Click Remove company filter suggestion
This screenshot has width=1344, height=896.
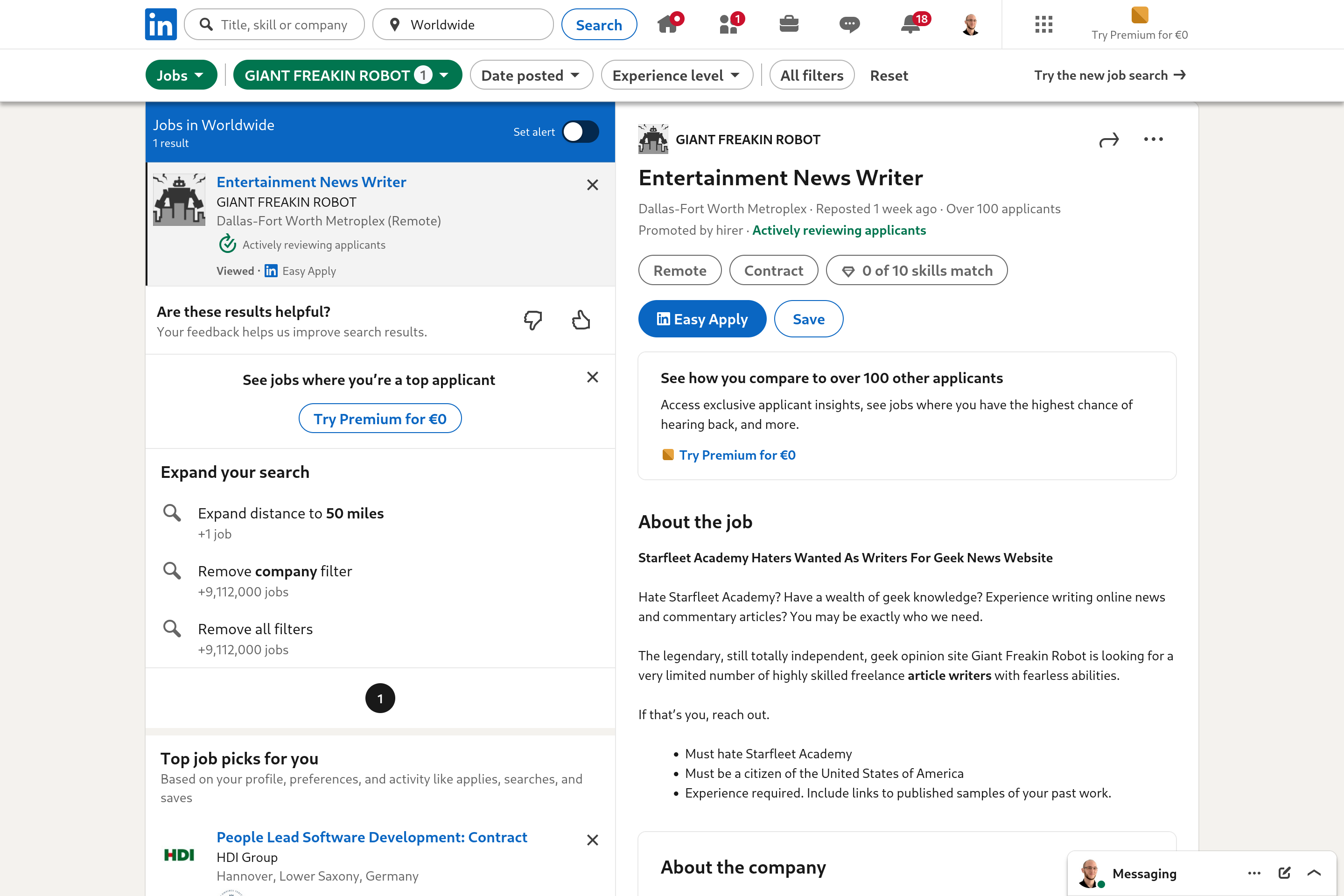(x=275, y=571)
